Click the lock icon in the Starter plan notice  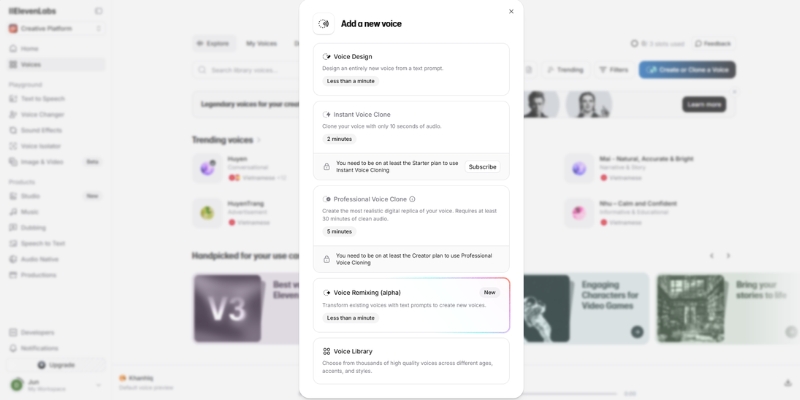(x=326, y=167)
